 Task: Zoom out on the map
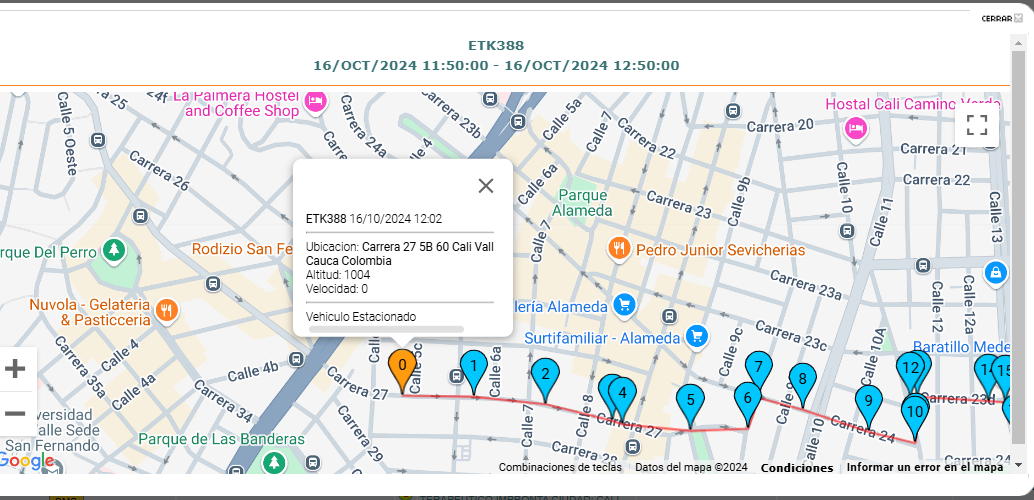point(16,413)
